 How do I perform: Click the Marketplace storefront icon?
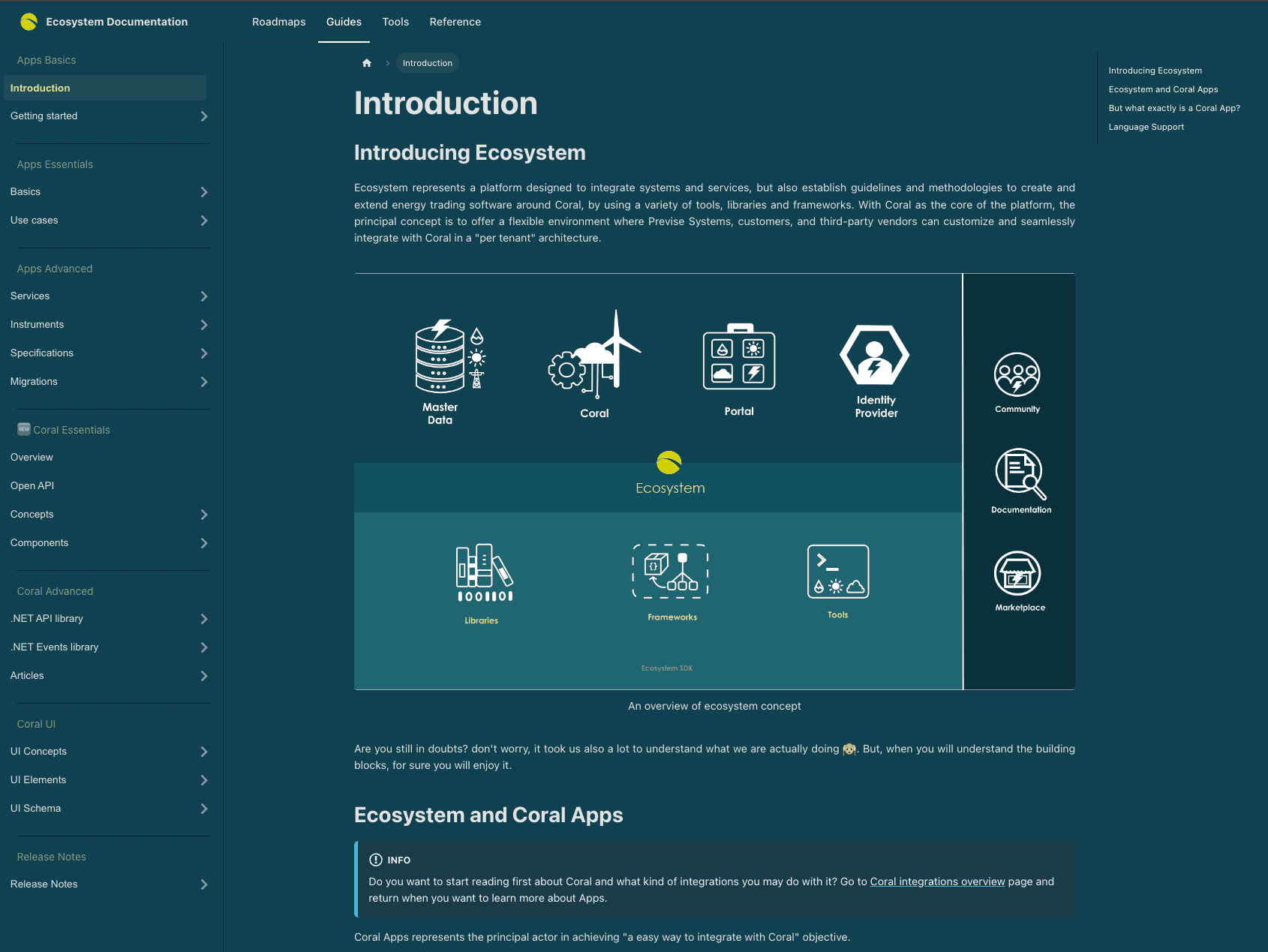(x=1017, y=574)
